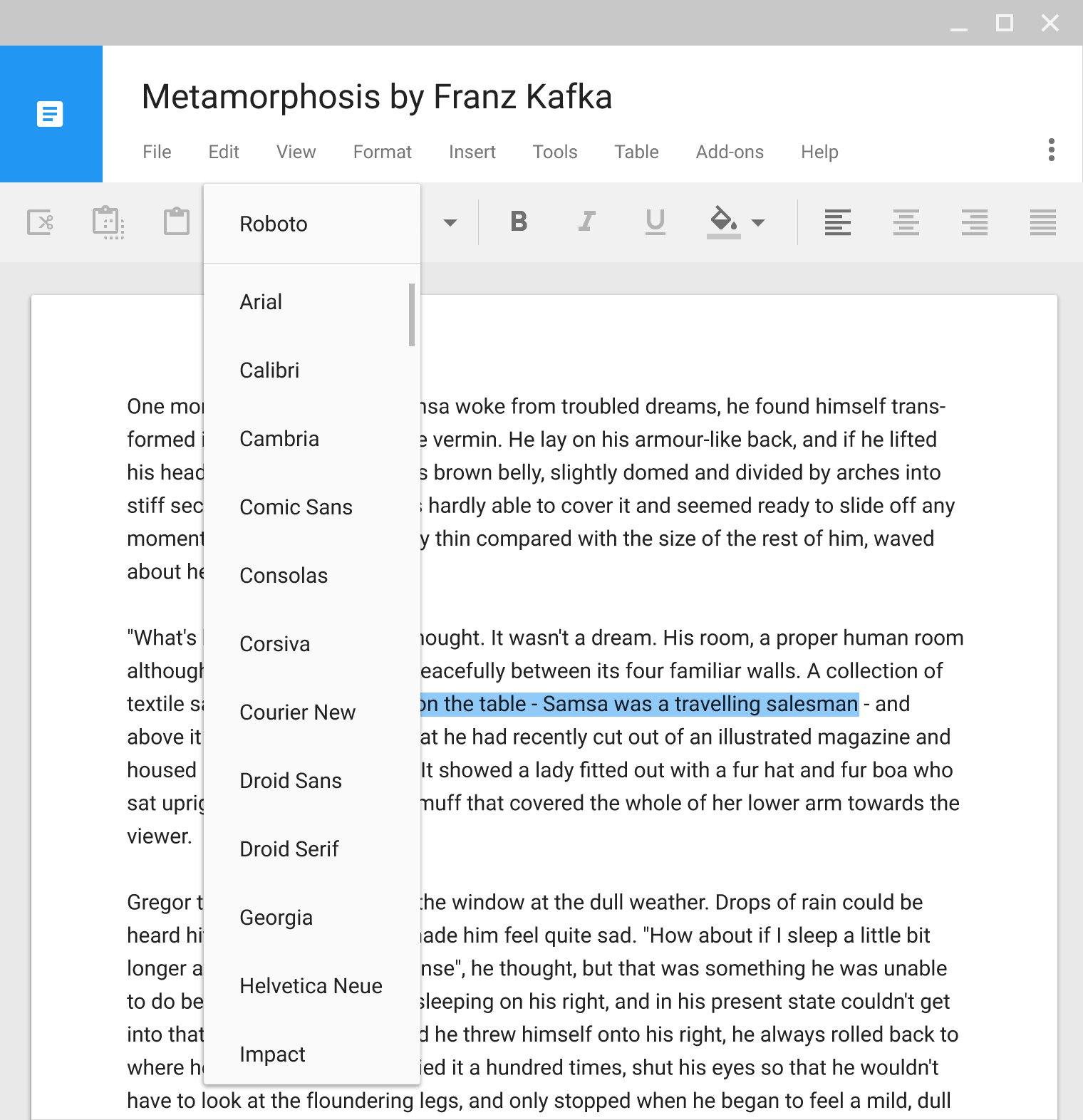Select Roboto in the font dropdown header
This screenshot has height=1120, width=1083.
pos(312,224)
